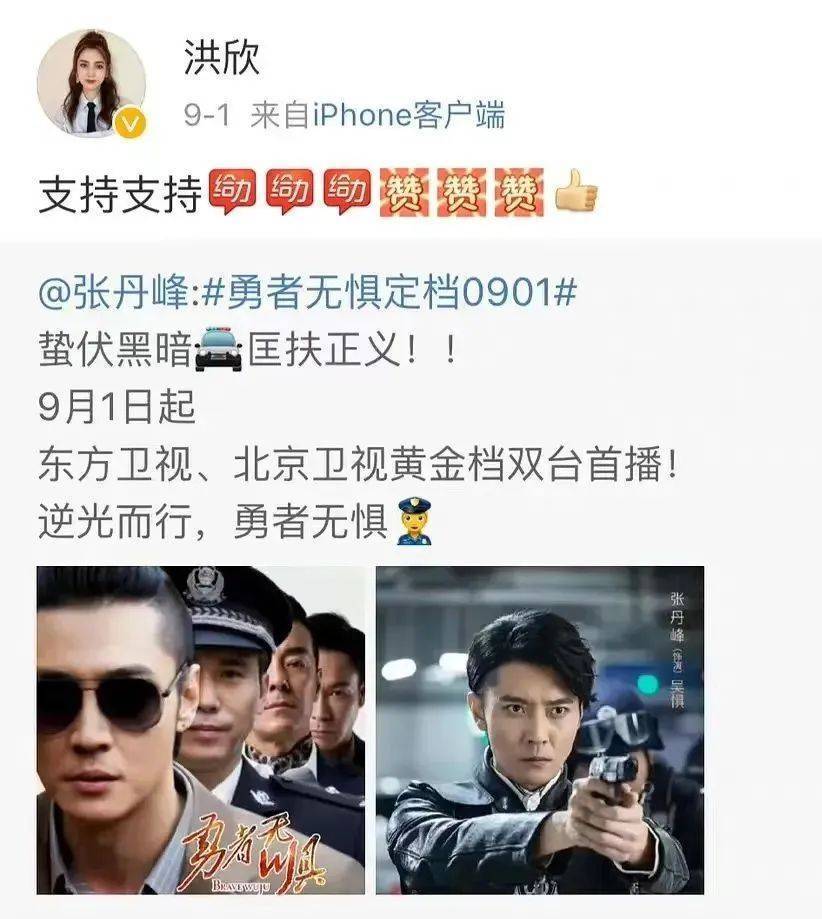Image resolution: width=822 pixels, height=919 pixels.
Task: Open the reposted text 蛰伏黑暗 匡扶正义
Action: click(x=247, y=350)
